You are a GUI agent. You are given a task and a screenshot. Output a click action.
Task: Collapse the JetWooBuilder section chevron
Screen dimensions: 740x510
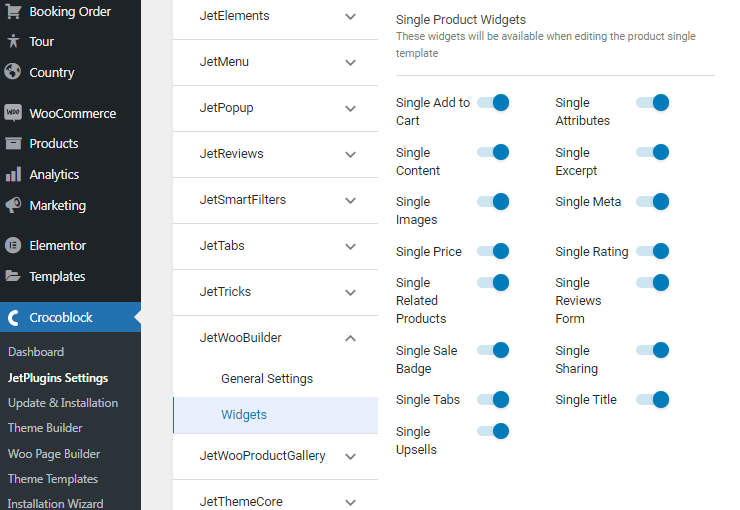point(350,338)
